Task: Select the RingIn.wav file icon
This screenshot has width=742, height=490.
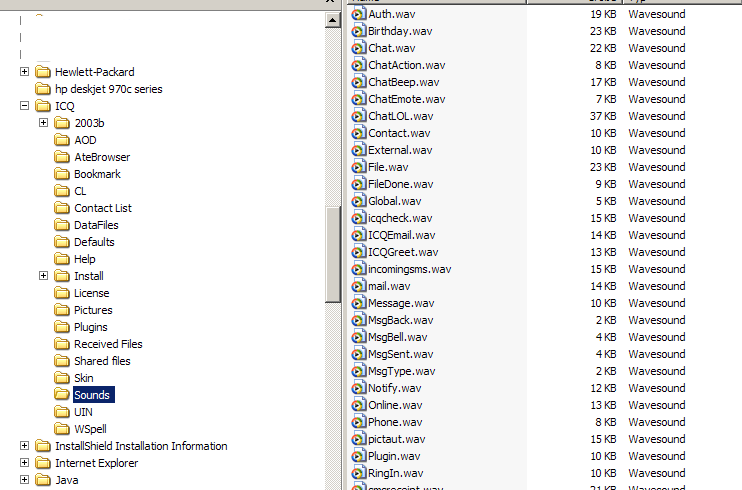Action: (359, 473)
